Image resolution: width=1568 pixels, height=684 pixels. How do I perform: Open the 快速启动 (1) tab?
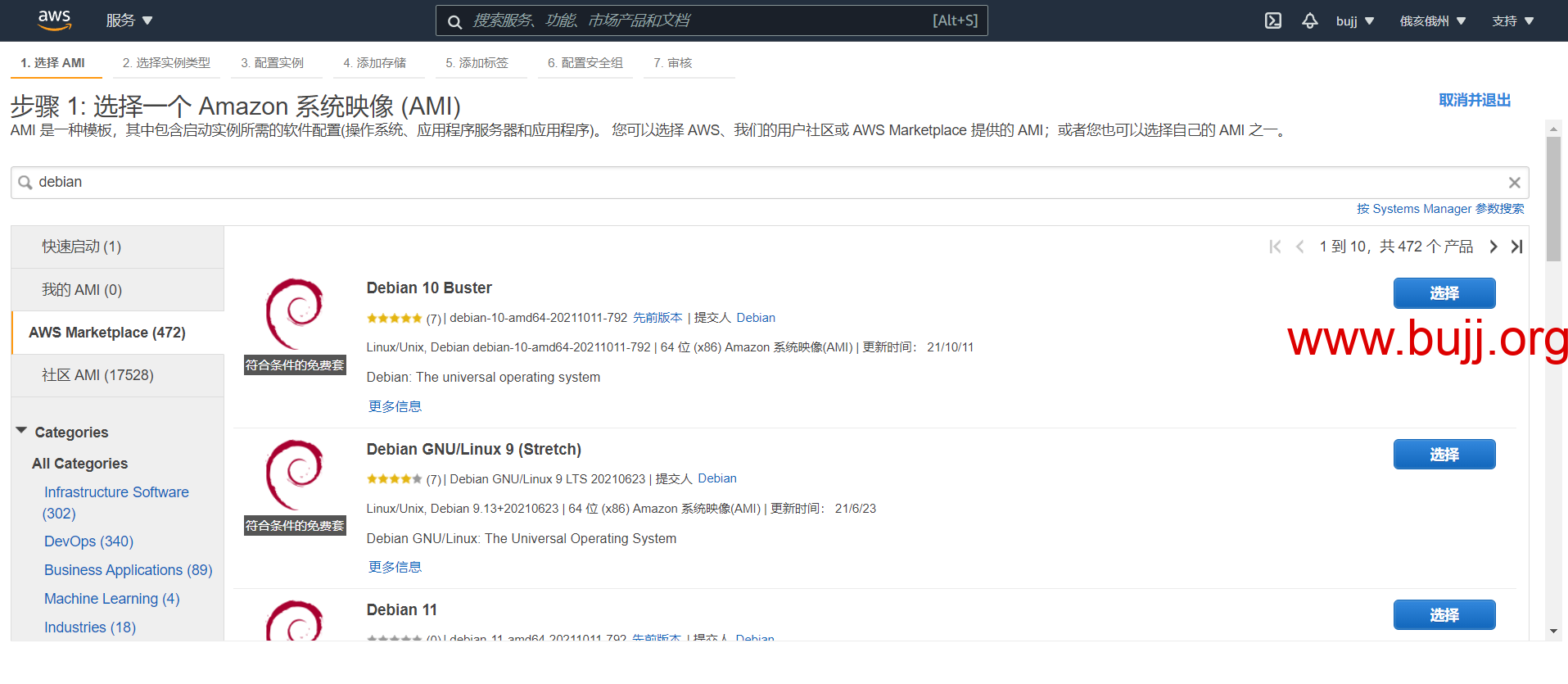coord(118,247)
